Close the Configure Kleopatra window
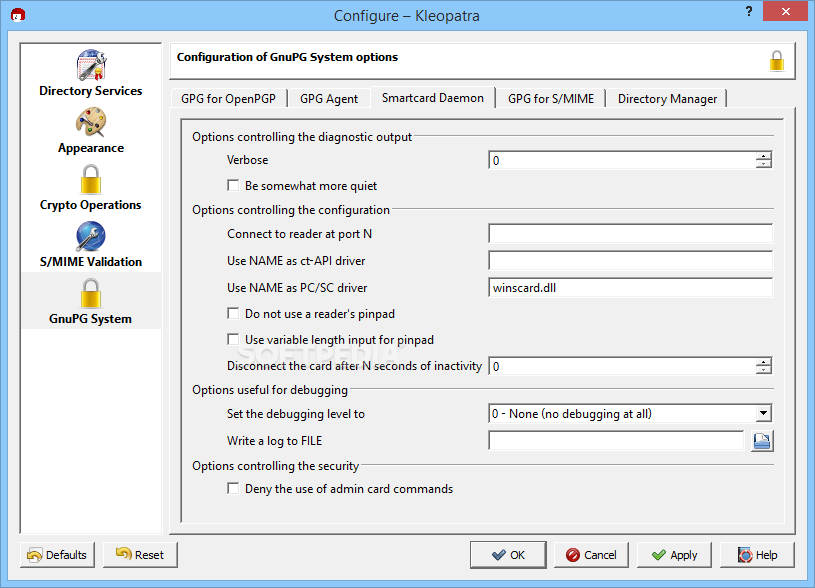815x588 pixels. pos(785,11)
